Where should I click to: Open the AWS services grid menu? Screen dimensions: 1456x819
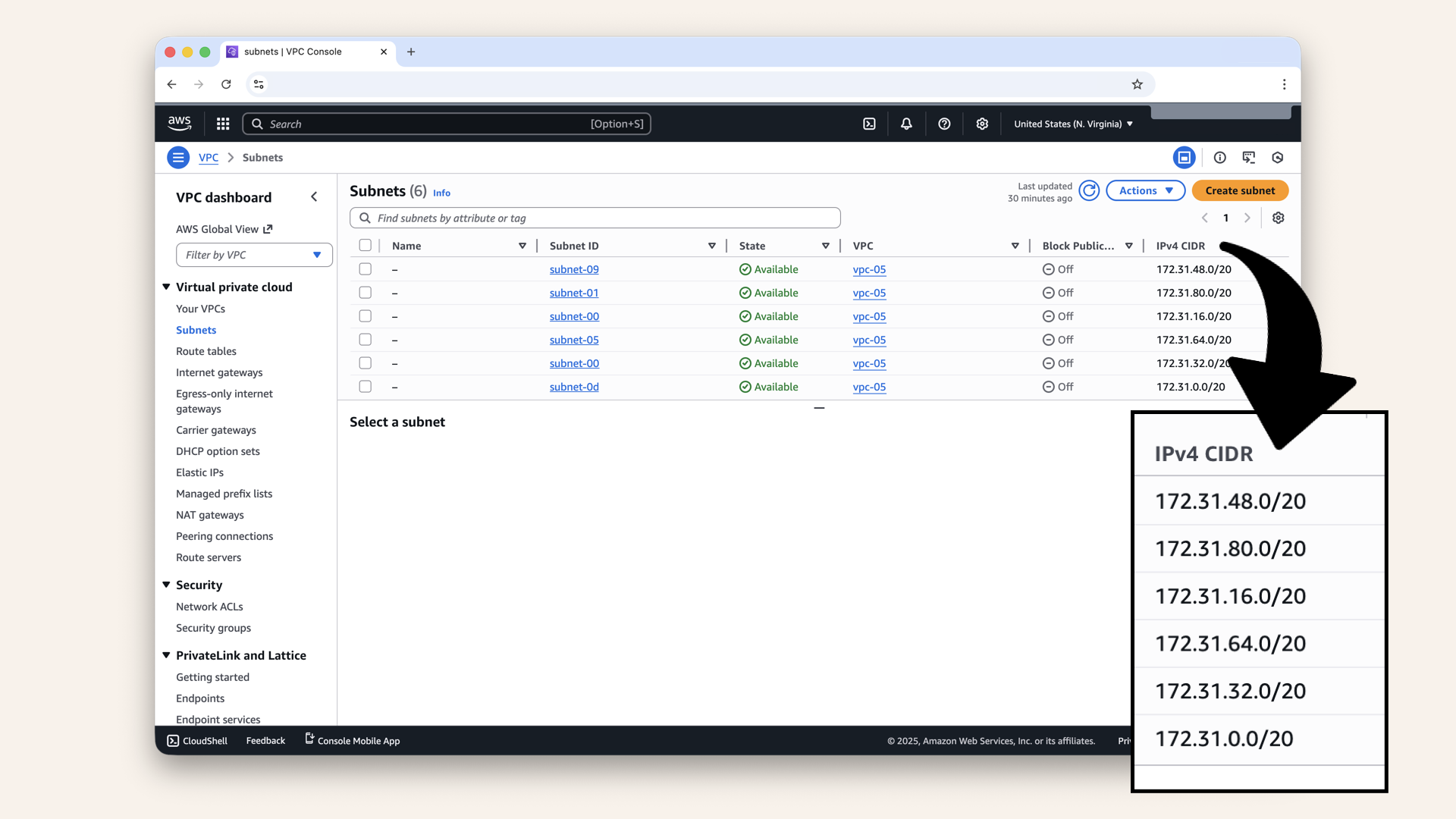click(x=223, y=124)
